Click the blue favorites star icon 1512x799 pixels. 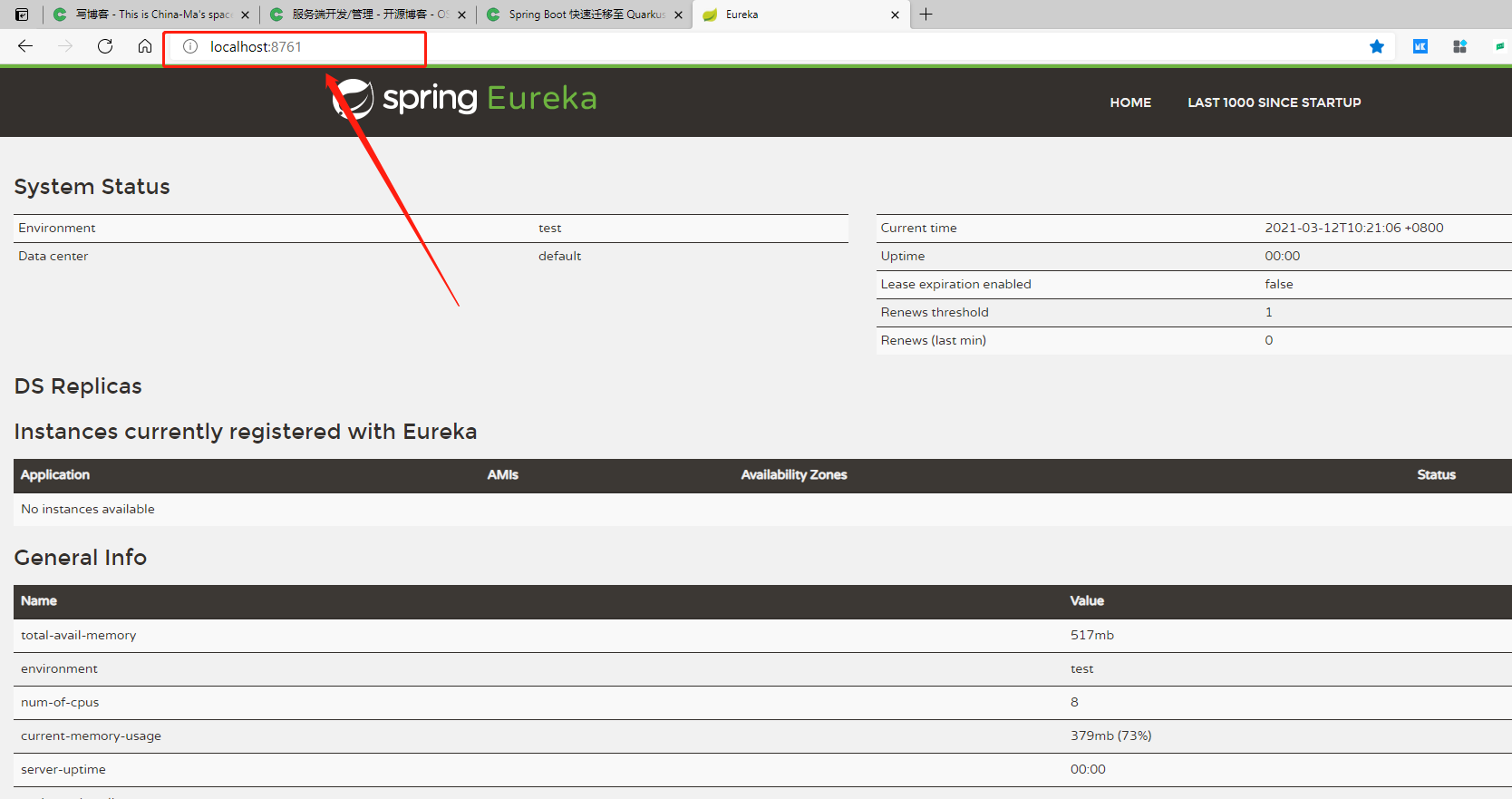coord(1377,46)
